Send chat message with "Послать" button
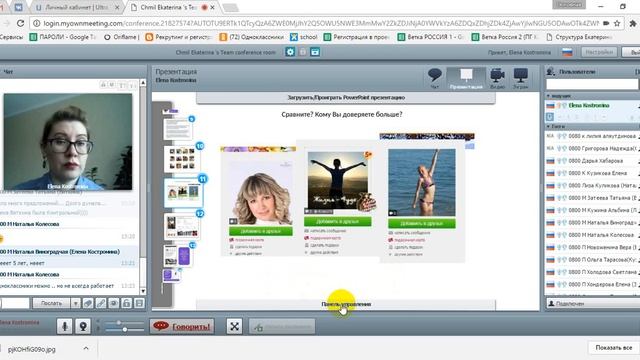This screenshot has width=640, height=360. pos(51,303)
